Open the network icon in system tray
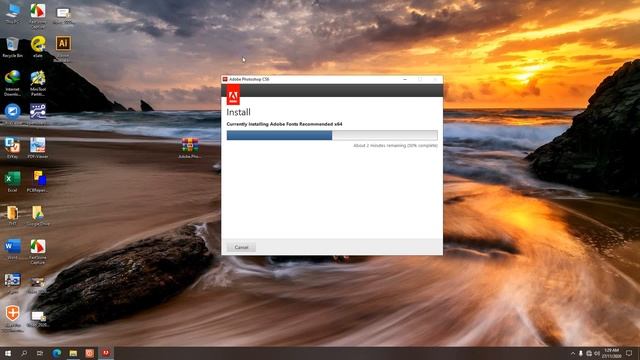 tap(589, 353)
